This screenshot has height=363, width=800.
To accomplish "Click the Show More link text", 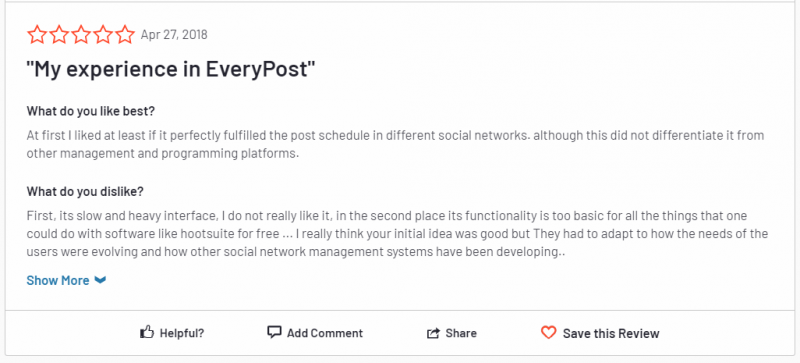I will [x=58, y=280].
